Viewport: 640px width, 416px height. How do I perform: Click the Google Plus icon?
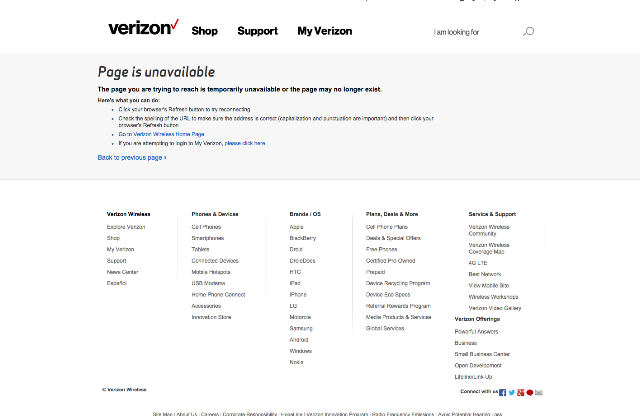(520, 392)
